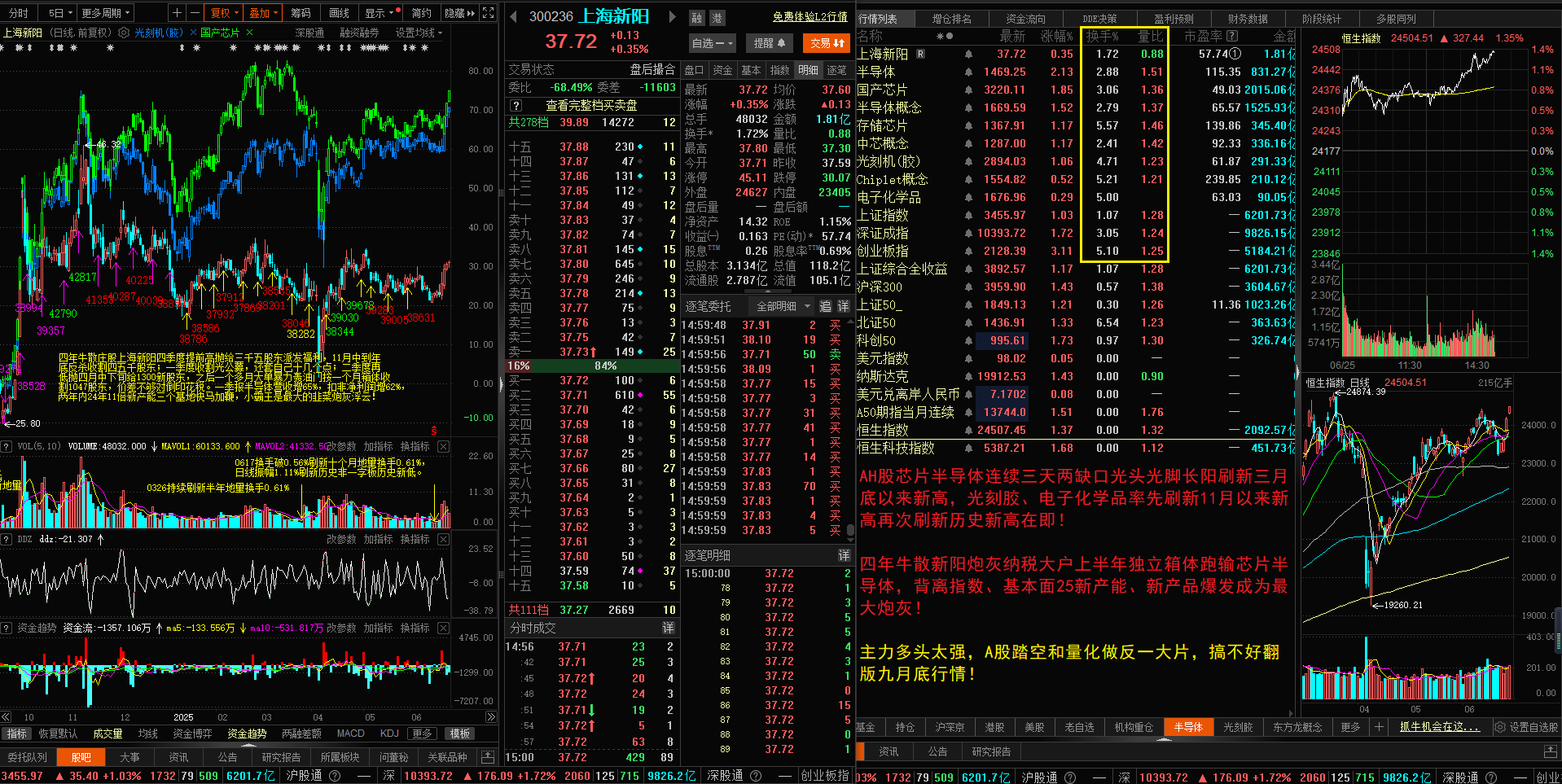Remove 国产芯片 overlay via green X
The height and width of the screenshot is (784, 1562).
[x=249, y=33]
